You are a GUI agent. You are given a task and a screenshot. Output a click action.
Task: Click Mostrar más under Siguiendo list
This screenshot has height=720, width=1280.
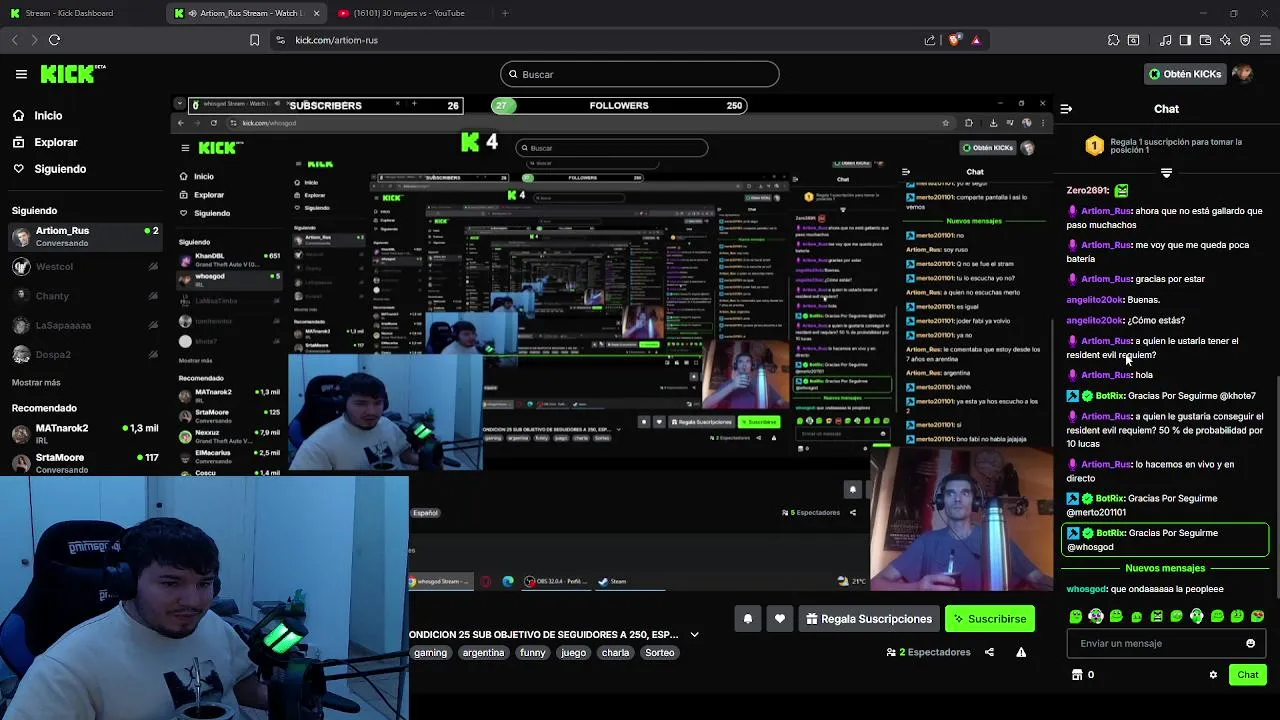coord(36,382)
